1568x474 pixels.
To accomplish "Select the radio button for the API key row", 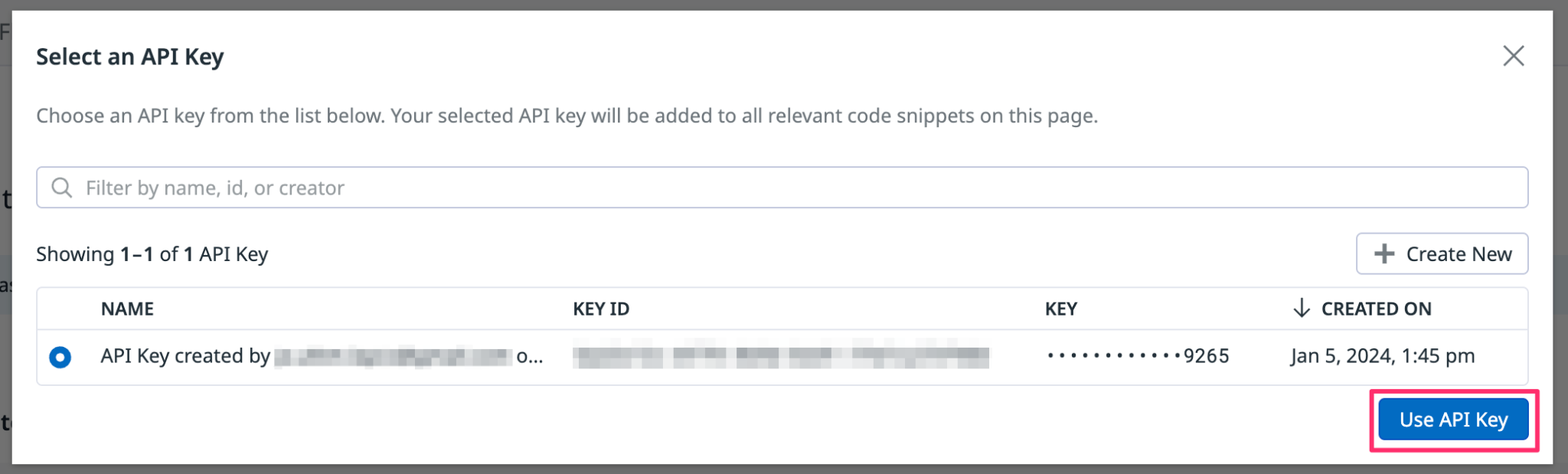I will click(x=60, y=357).
